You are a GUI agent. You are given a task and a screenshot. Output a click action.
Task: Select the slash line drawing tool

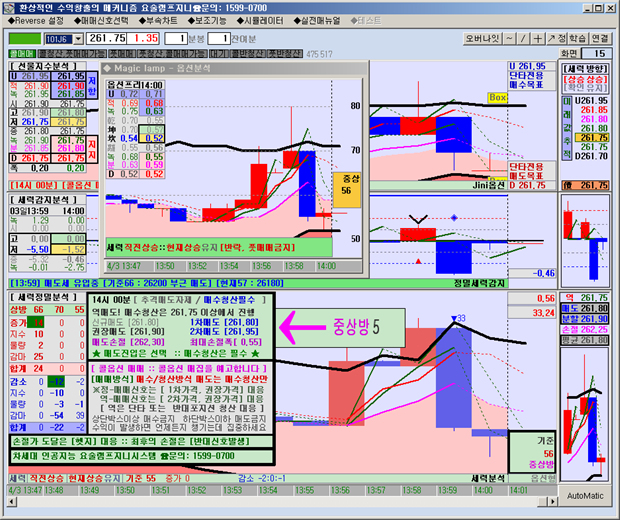[x=523, y=38]
